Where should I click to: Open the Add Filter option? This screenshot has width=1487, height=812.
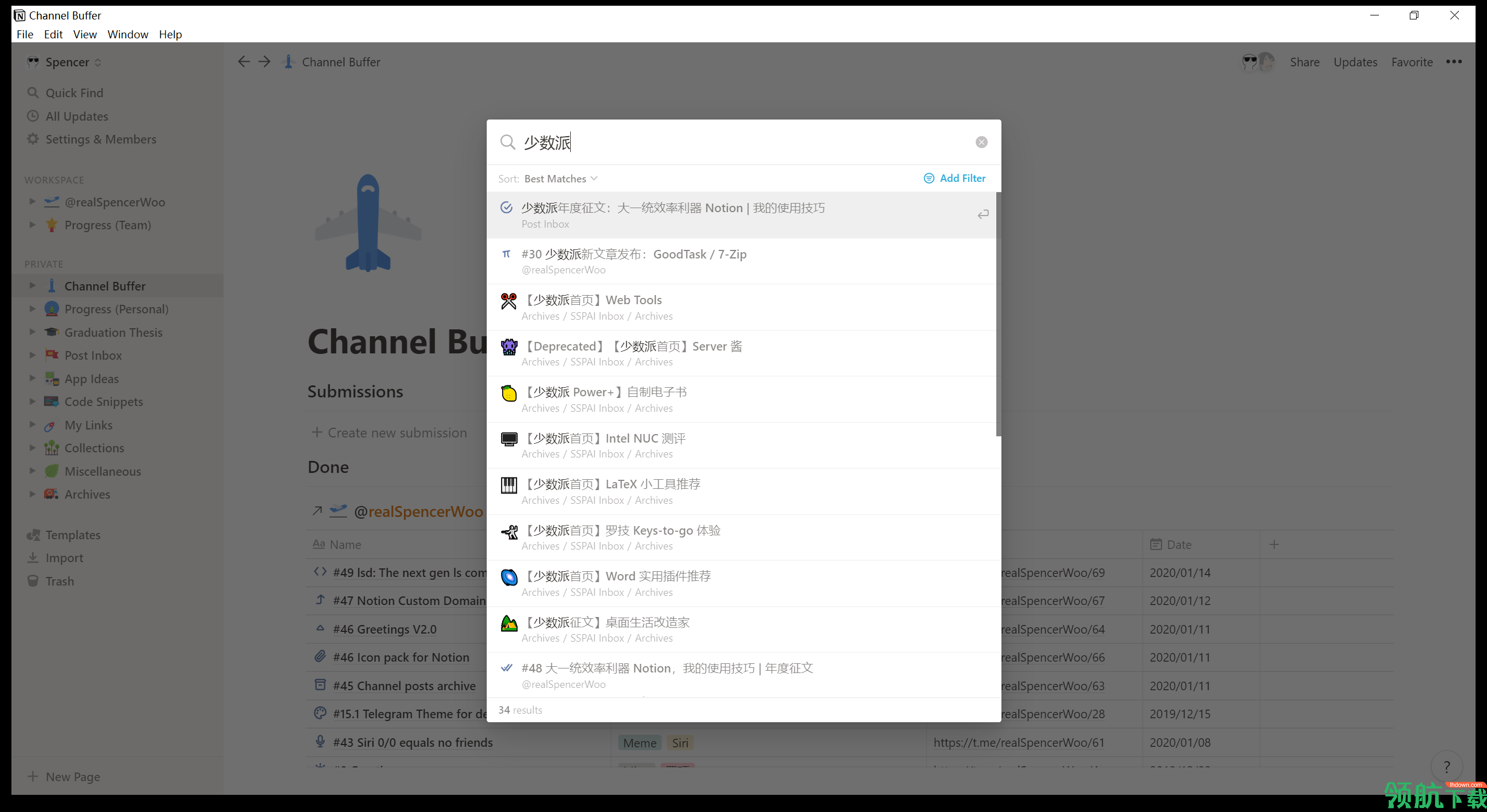(955, 178)
